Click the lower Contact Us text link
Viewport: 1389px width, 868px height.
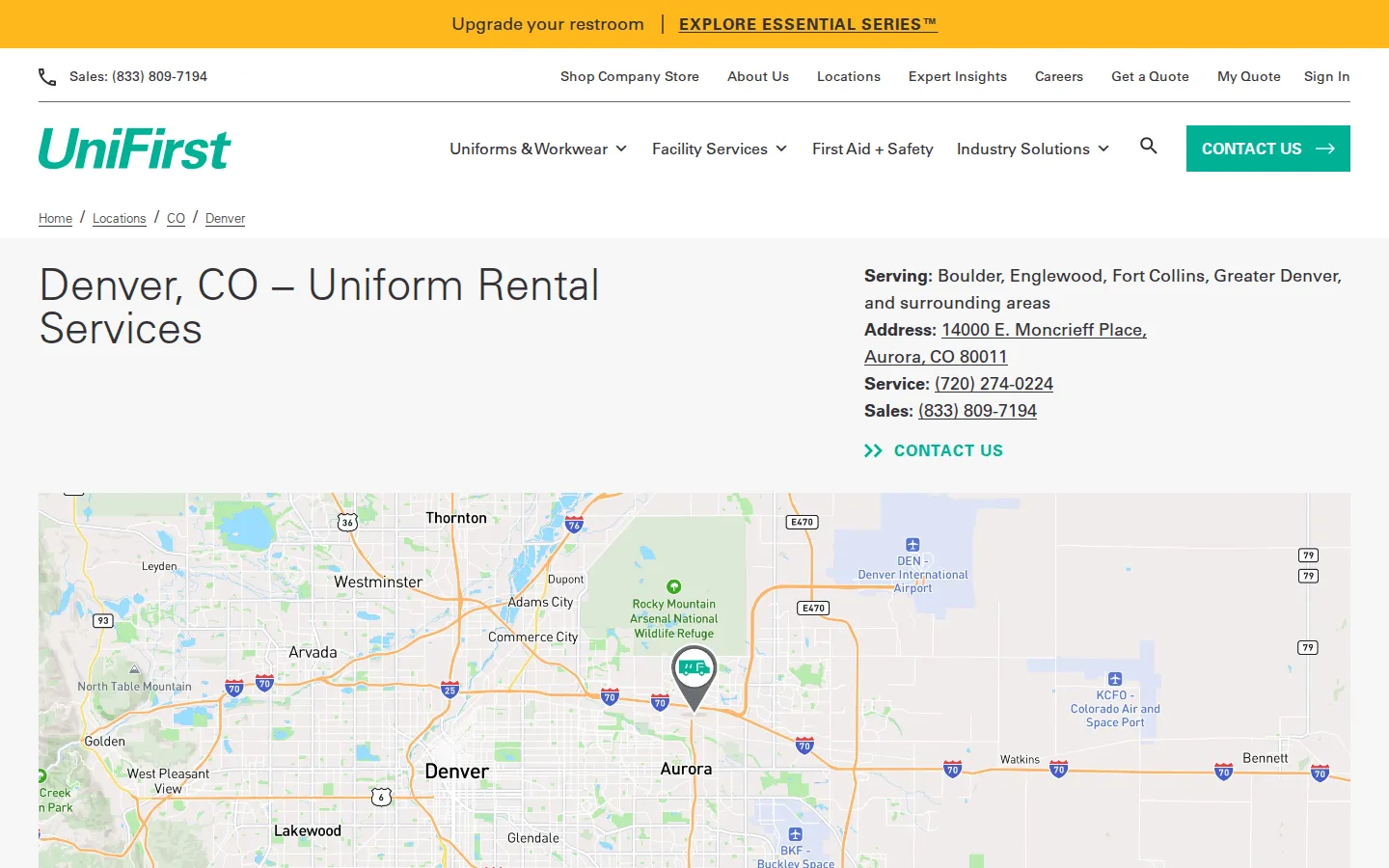[948, 450]
